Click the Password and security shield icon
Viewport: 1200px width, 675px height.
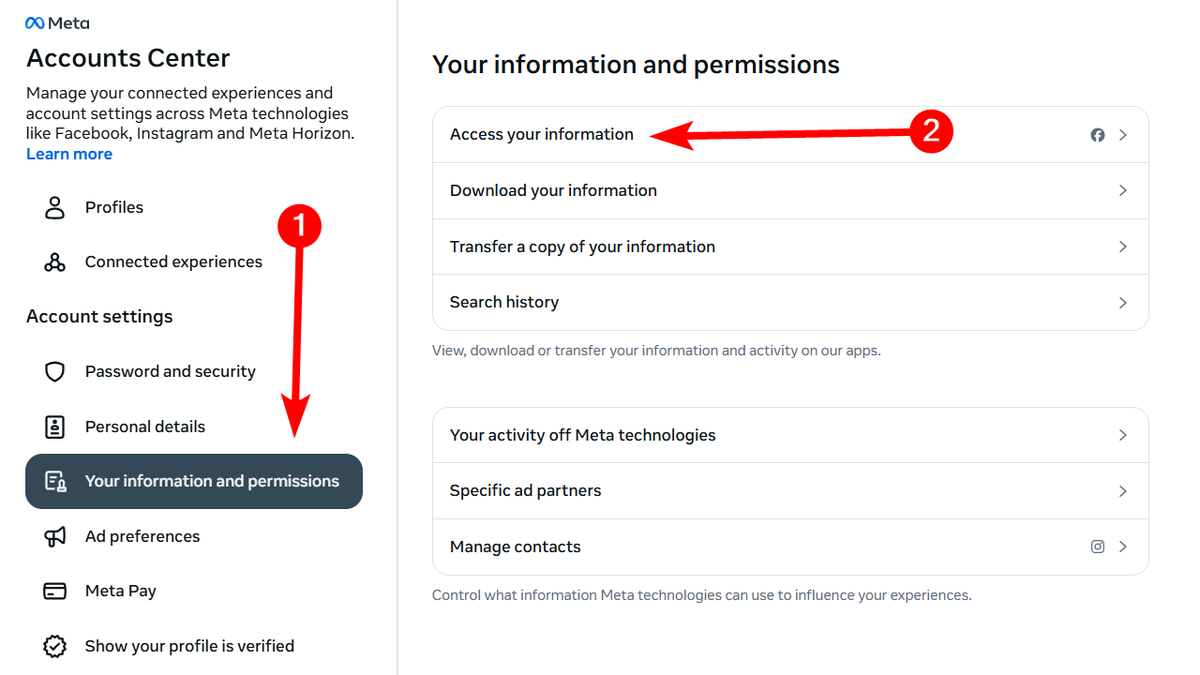[55, 372]
